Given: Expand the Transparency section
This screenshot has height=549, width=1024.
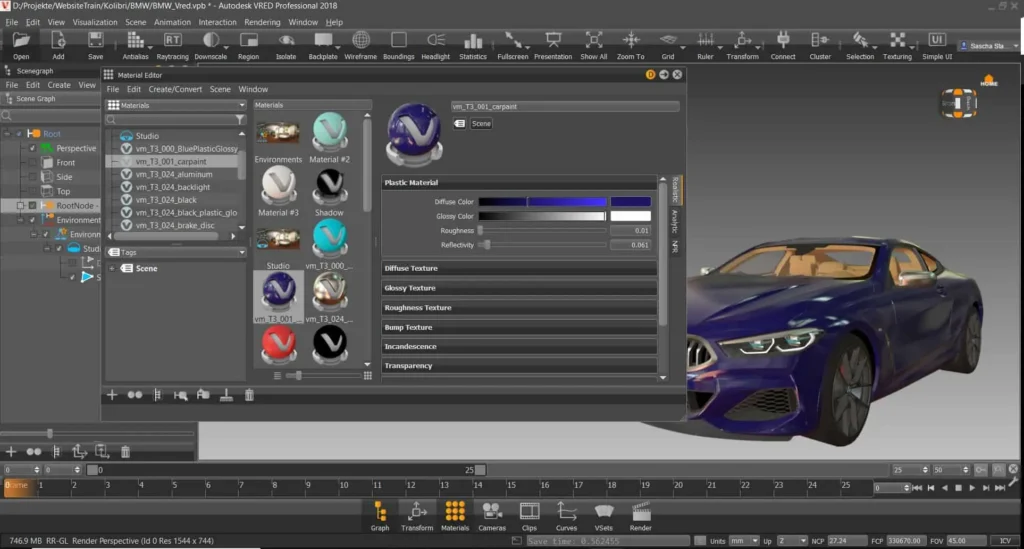Looking at the screenshot, I should pos(519,366).
